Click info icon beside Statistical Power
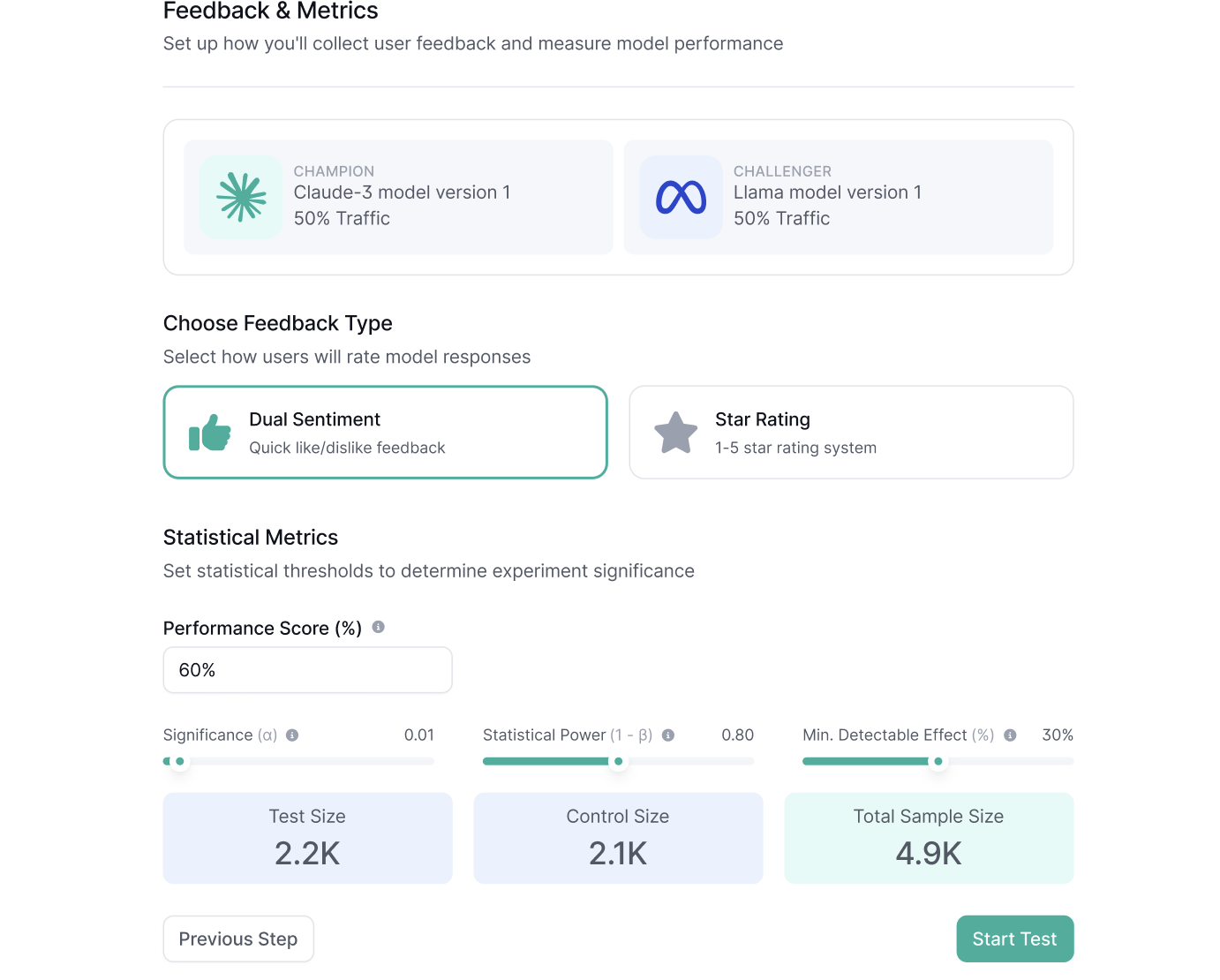The image size is (1220, 980). click(668, 735)
